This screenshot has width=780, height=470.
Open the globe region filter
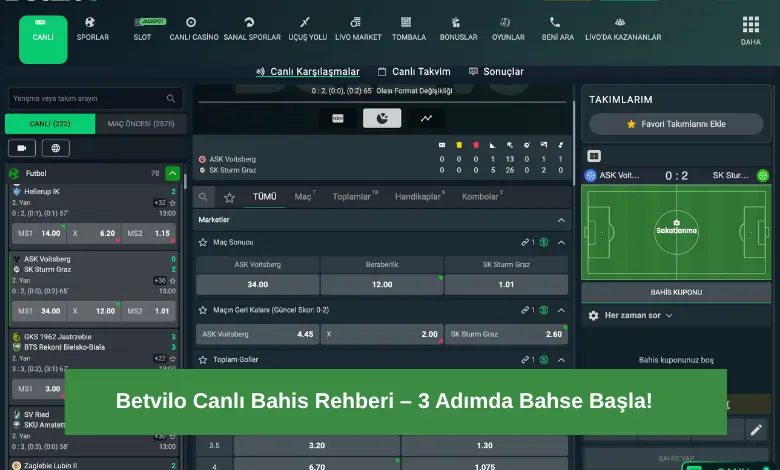[56, 148]
